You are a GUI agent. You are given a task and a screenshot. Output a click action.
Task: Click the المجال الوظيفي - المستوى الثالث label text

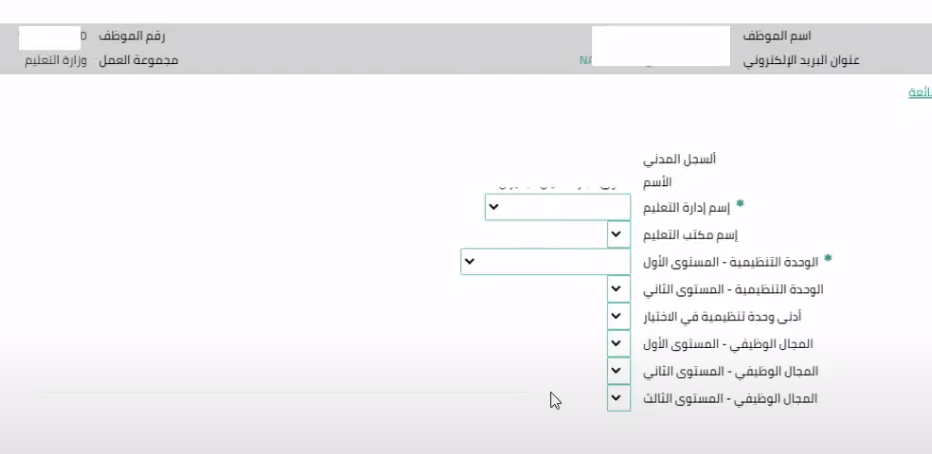(734, 398)
